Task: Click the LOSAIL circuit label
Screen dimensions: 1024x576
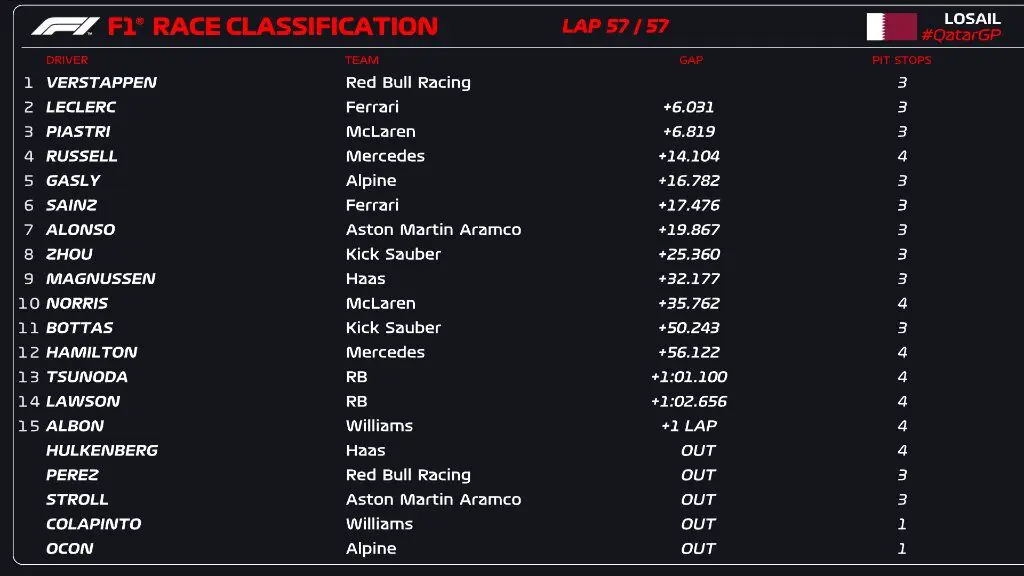Action: (x=972, y=19)
